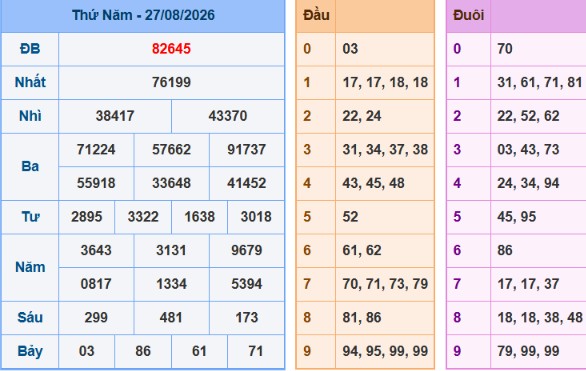Click Đầu row values 43, 45, 48
Image resolution: width=586 pixels, height=371 pixels.
373,183
